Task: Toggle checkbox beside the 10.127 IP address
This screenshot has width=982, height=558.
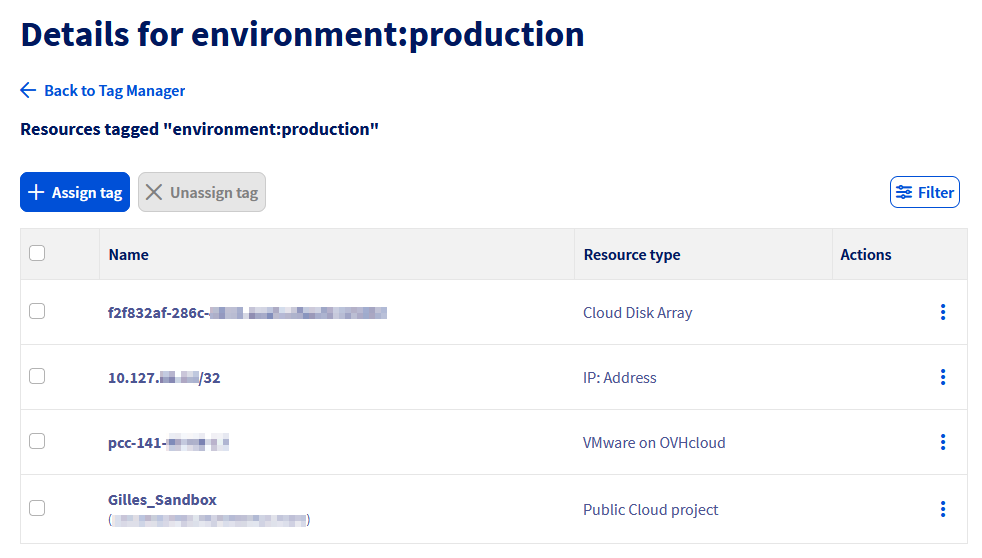Action: tap(37, 376)
